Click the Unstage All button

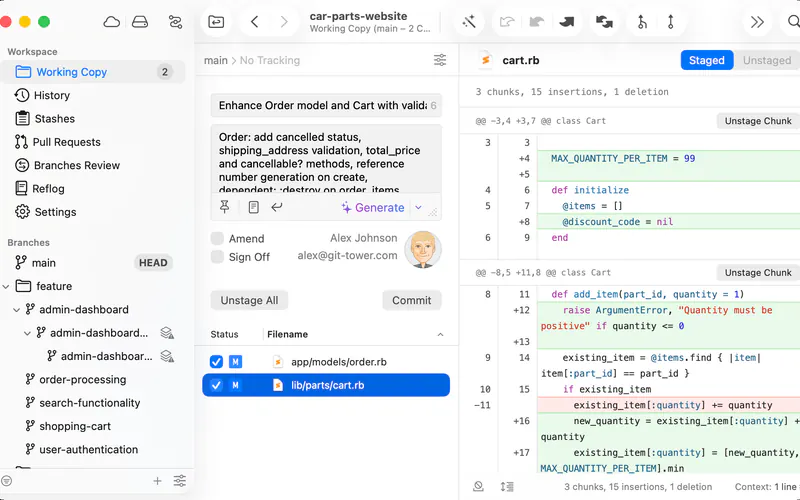pyautogui.click(x=249, y=301)
